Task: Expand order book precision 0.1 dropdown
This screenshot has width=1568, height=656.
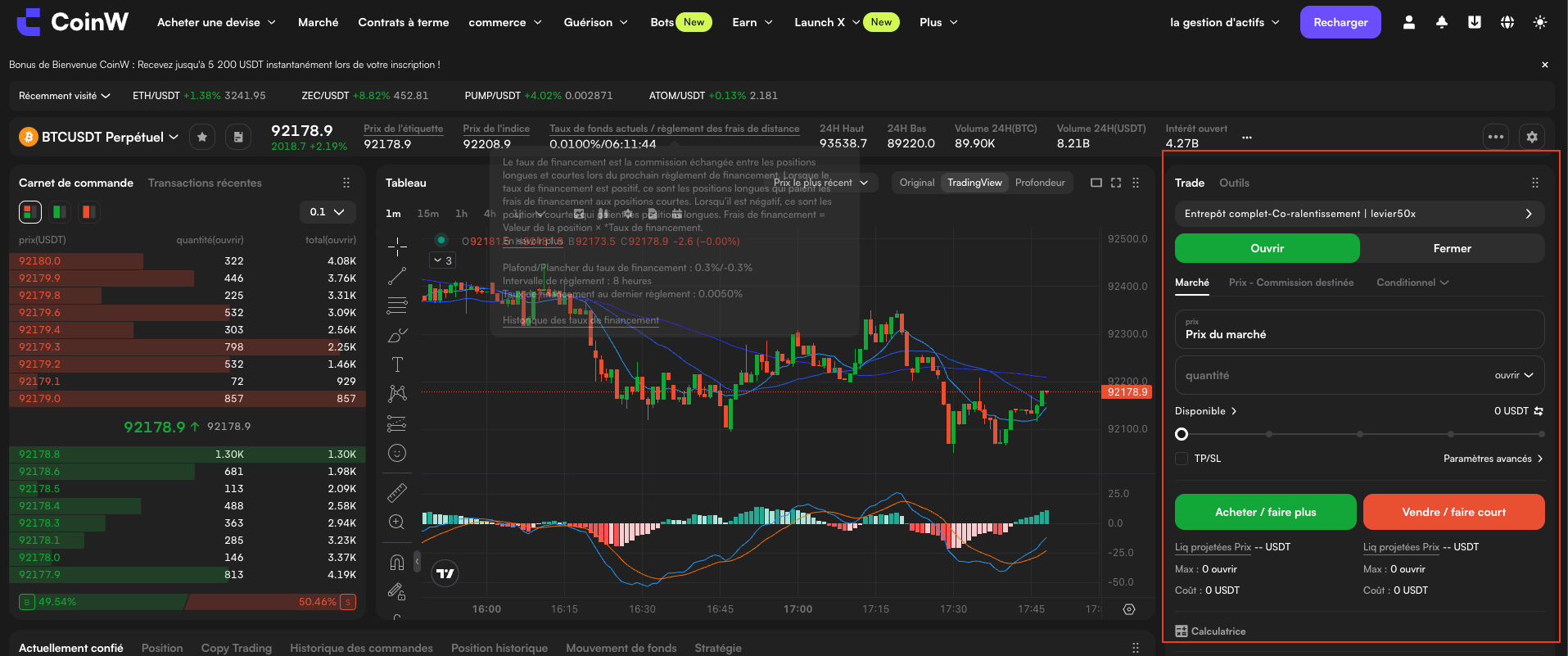Action: 328,212
